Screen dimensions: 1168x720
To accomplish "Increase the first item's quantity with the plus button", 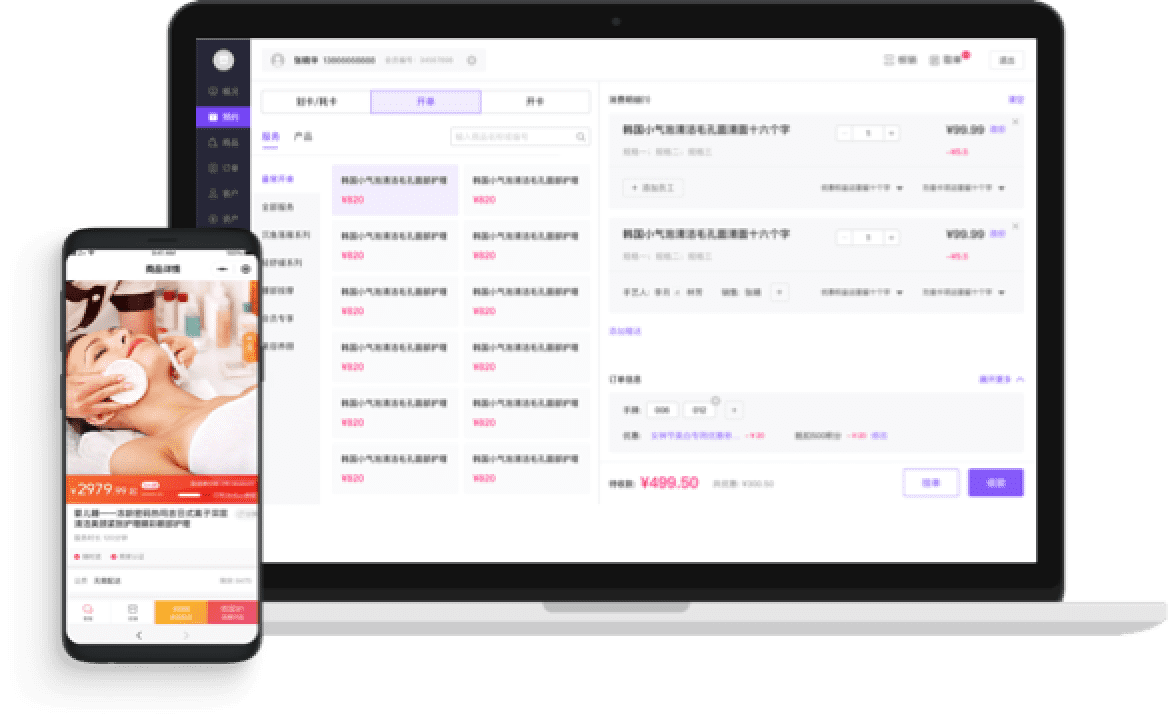I will tap(891, 133).
